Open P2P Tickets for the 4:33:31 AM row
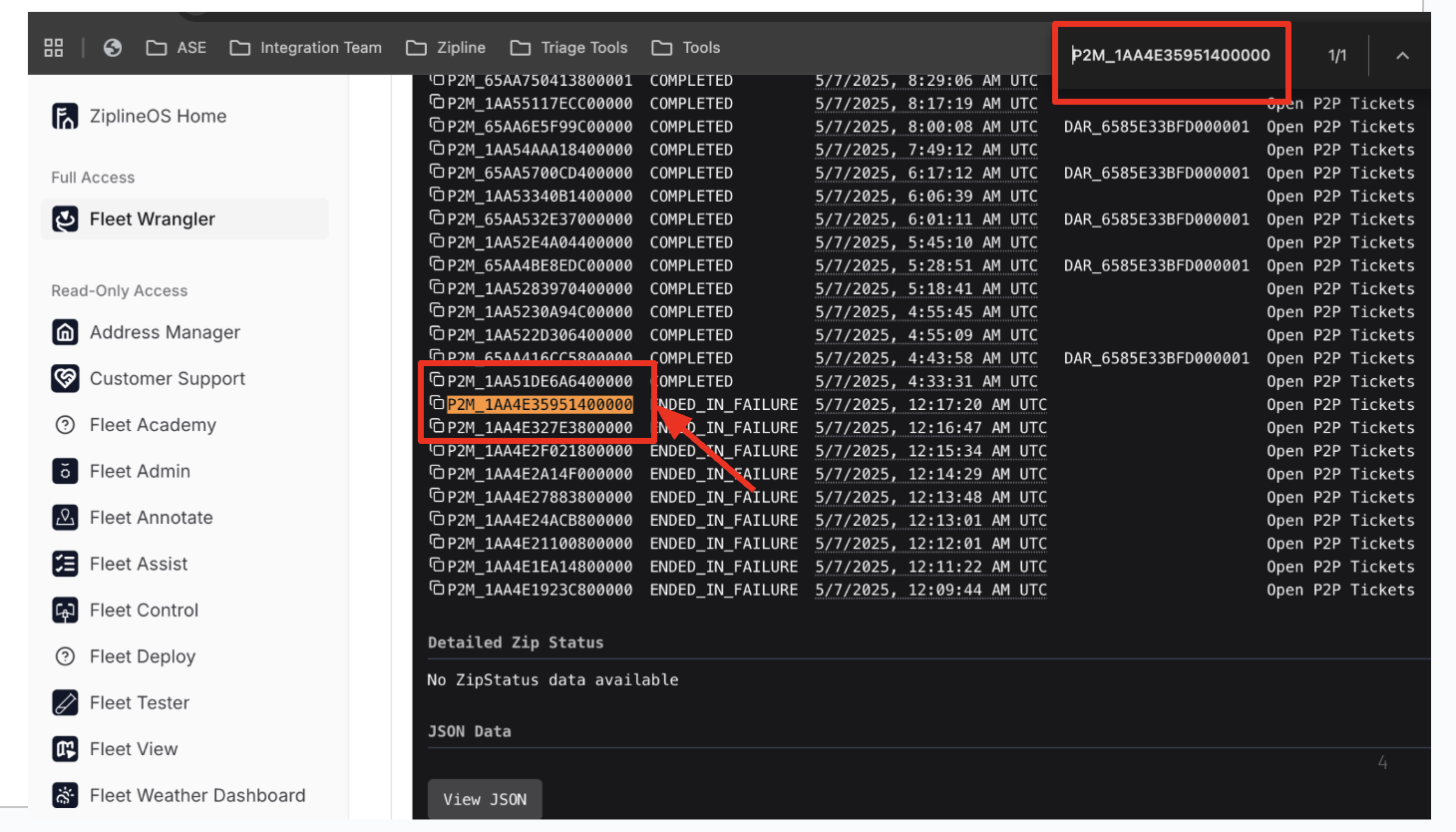 (1340, 382)
